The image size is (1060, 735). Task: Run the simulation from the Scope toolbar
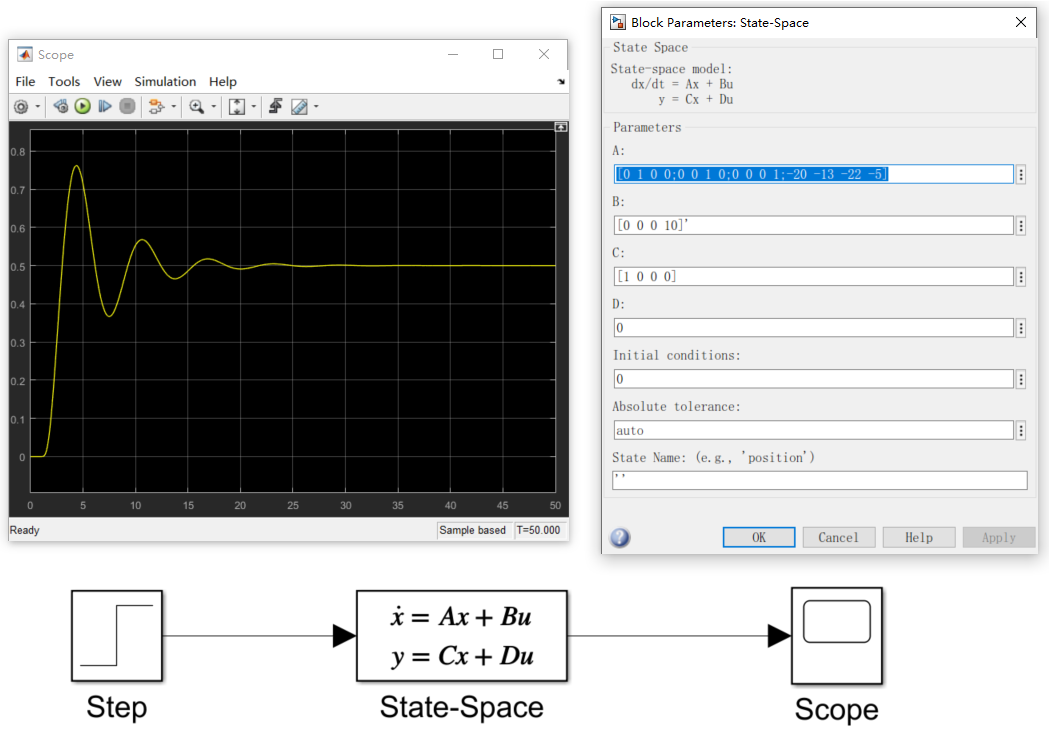click(83, 106)
